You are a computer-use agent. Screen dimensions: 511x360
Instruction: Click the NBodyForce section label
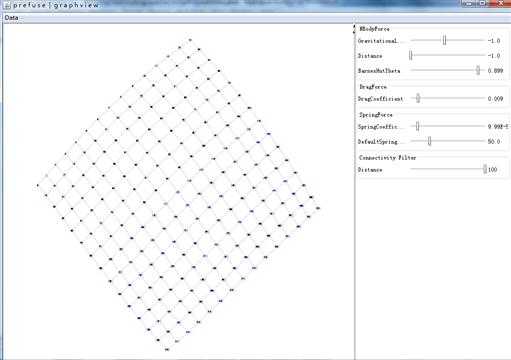tap(374, 29)
